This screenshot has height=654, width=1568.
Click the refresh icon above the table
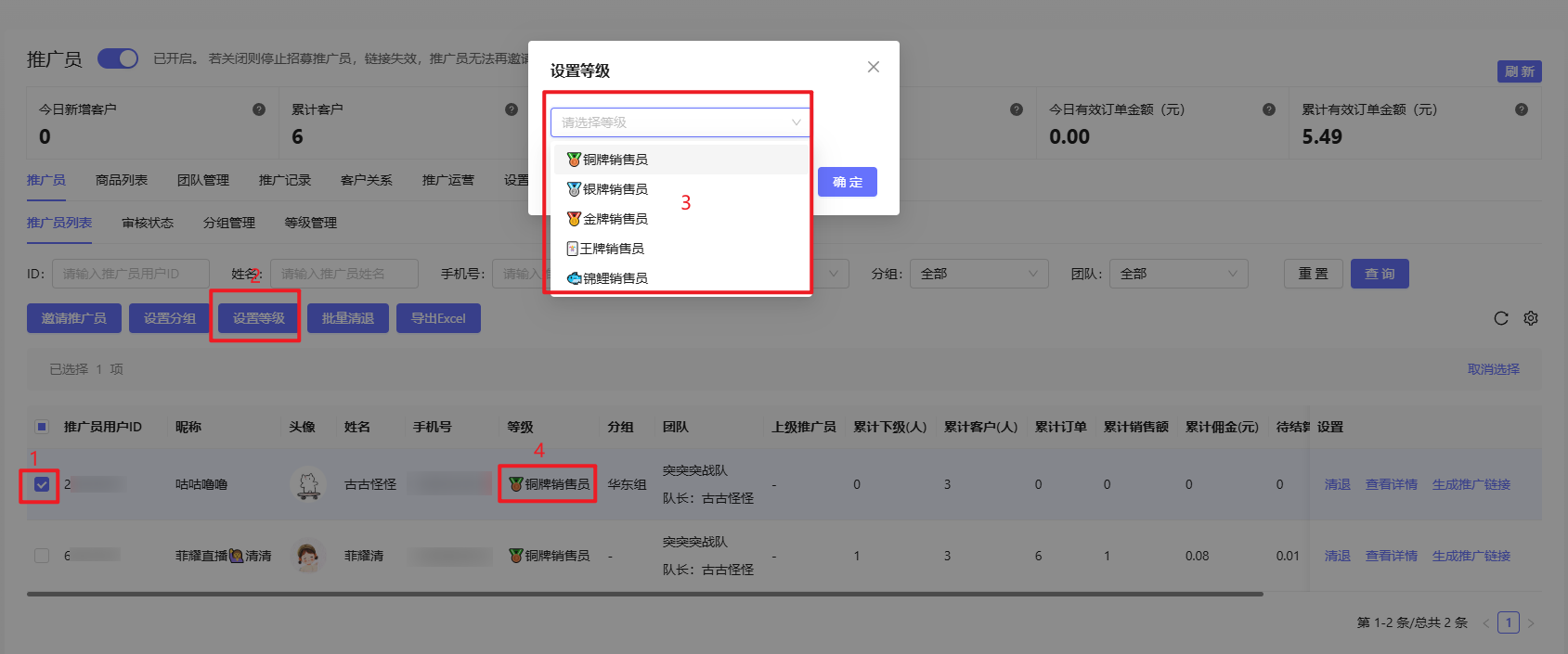coord(1500,318)
